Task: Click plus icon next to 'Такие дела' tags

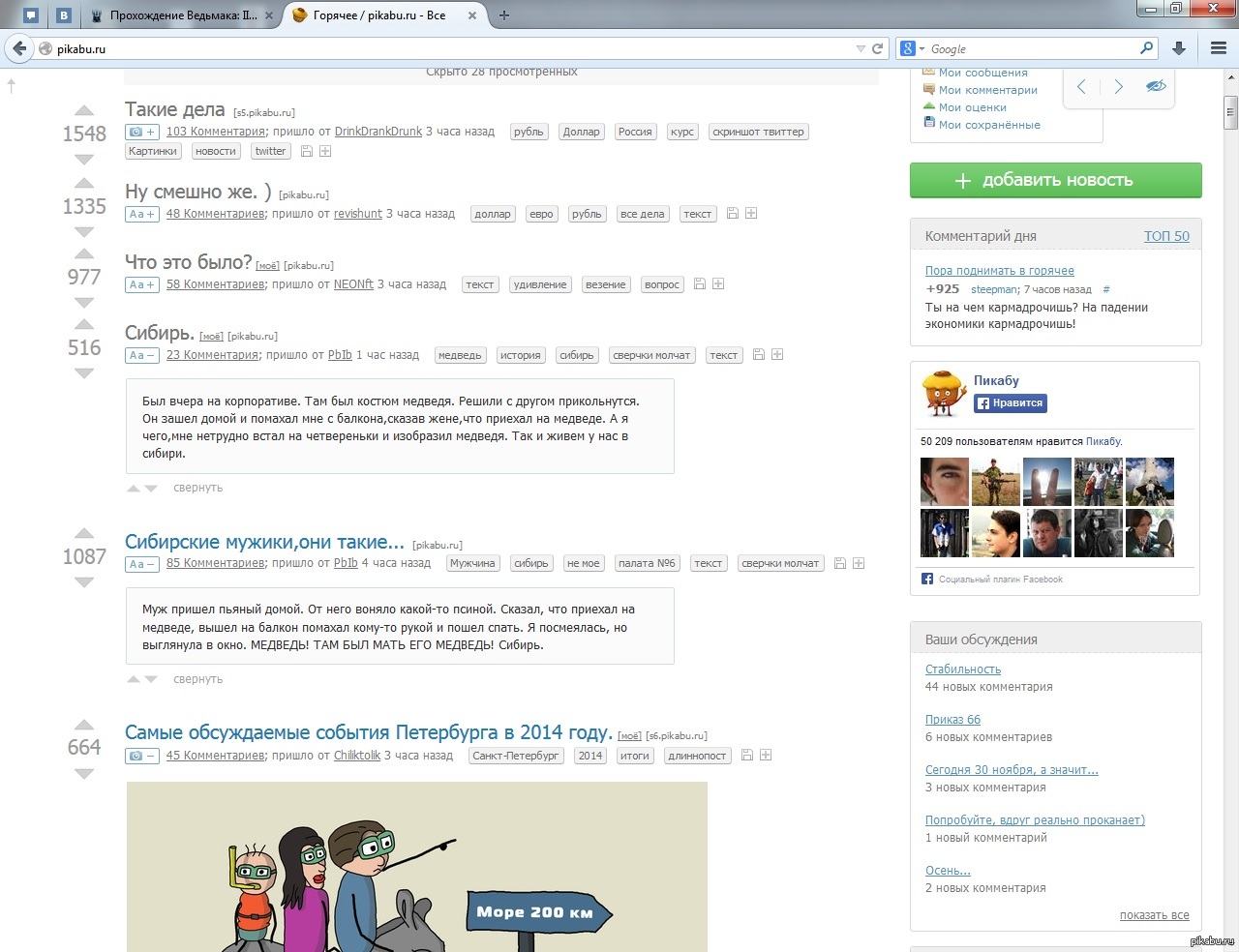Action: click(x=325, y=151)
